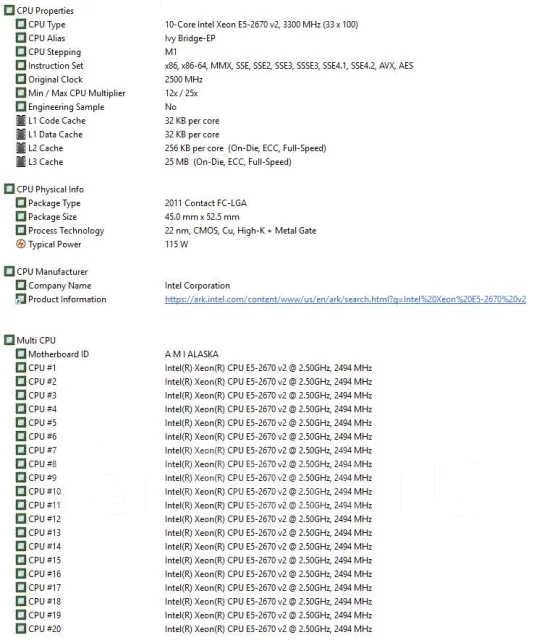The image size is (534, 640).
Task: Click the CPU Manufacturer section icon
Action: pyautogui.click(x=9, y=271)
